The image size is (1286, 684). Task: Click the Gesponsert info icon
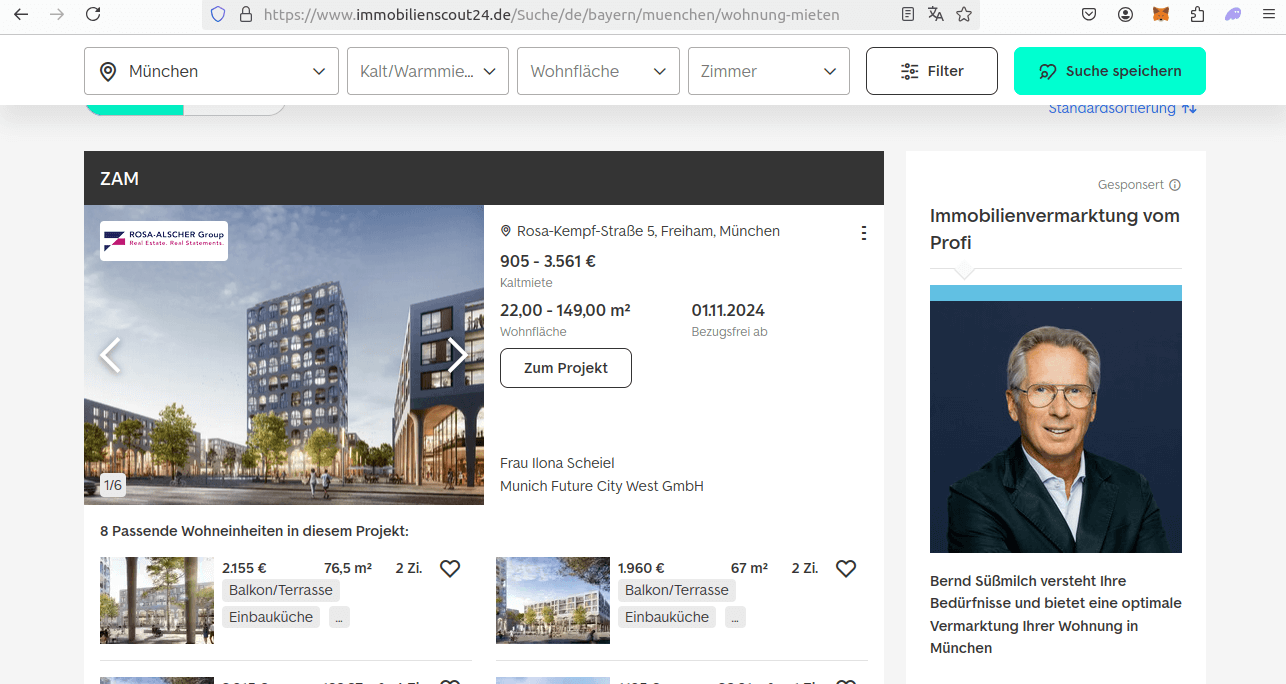tap(1175, 185)
